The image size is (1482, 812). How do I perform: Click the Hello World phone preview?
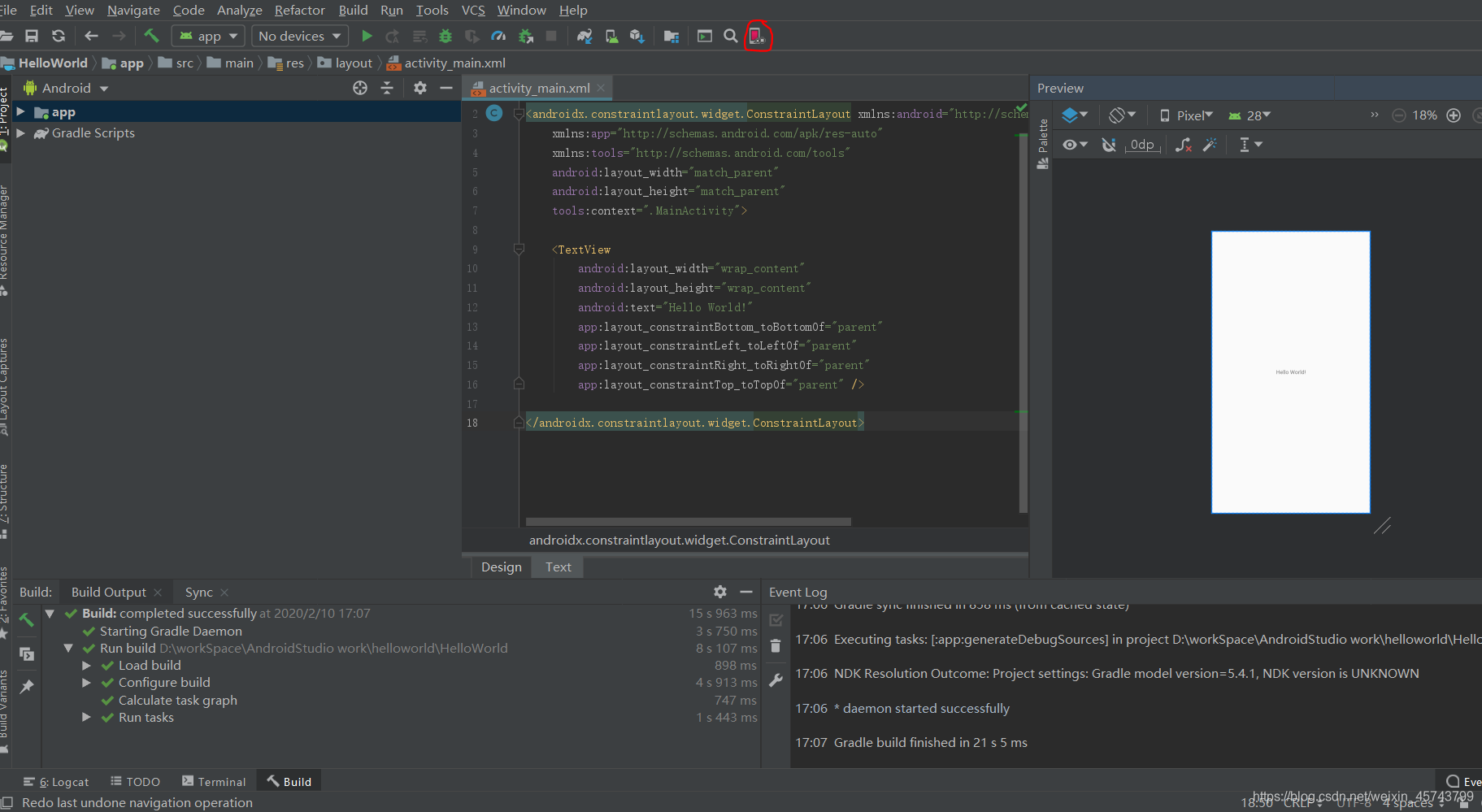click(1290, 371)
